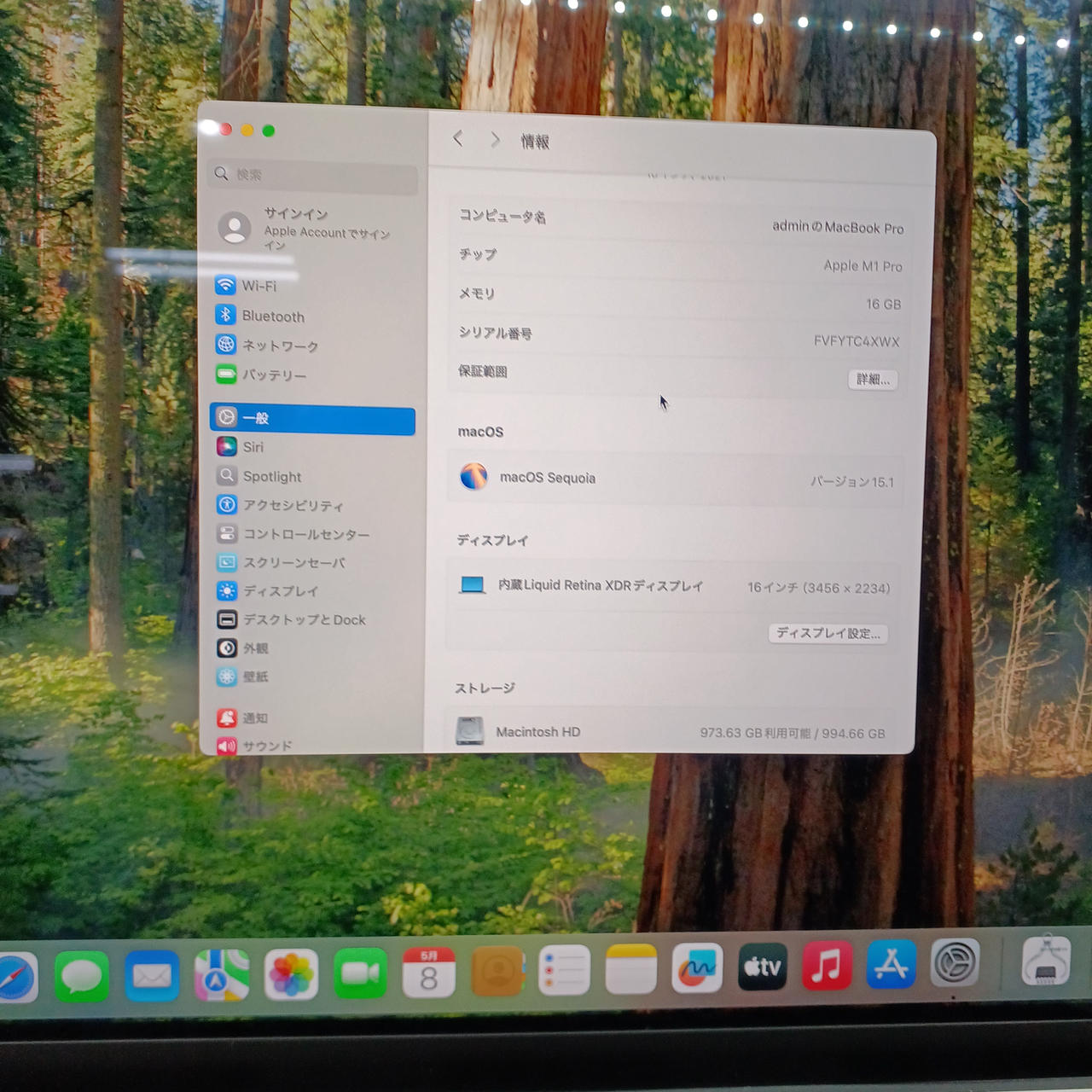1092x1092 pixels.
Task: Open Bluetooth settings pane
Action: point(272,316)
